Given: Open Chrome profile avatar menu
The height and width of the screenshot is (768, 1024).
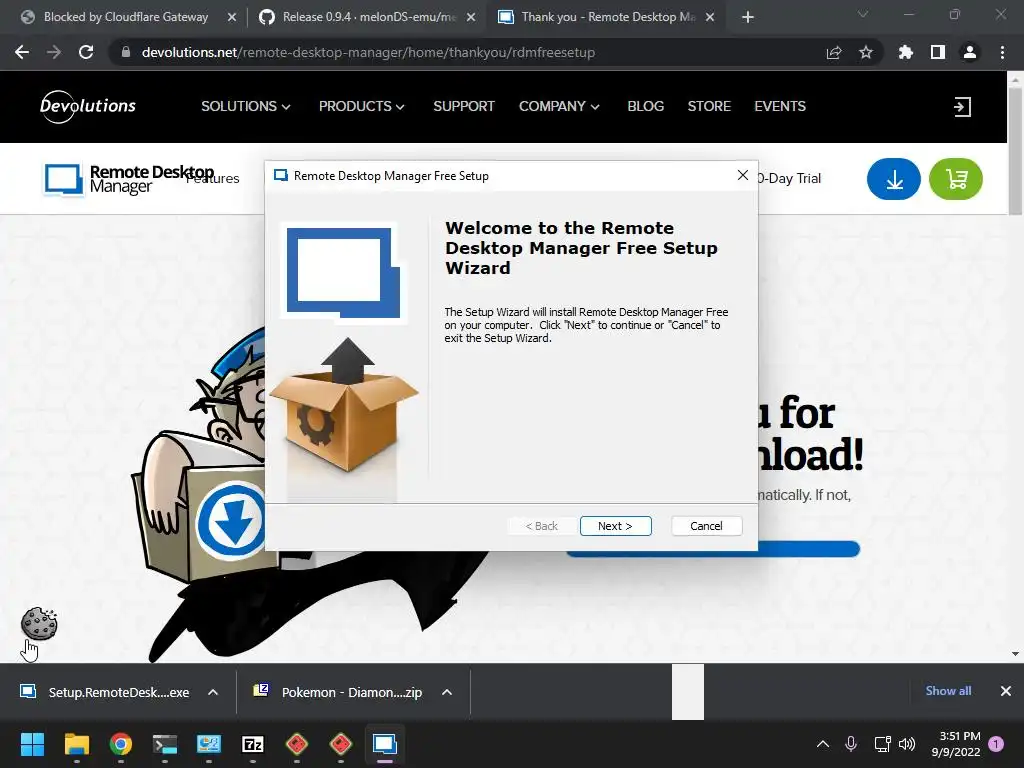Looking at the screenshot, I should click(970, 52).
